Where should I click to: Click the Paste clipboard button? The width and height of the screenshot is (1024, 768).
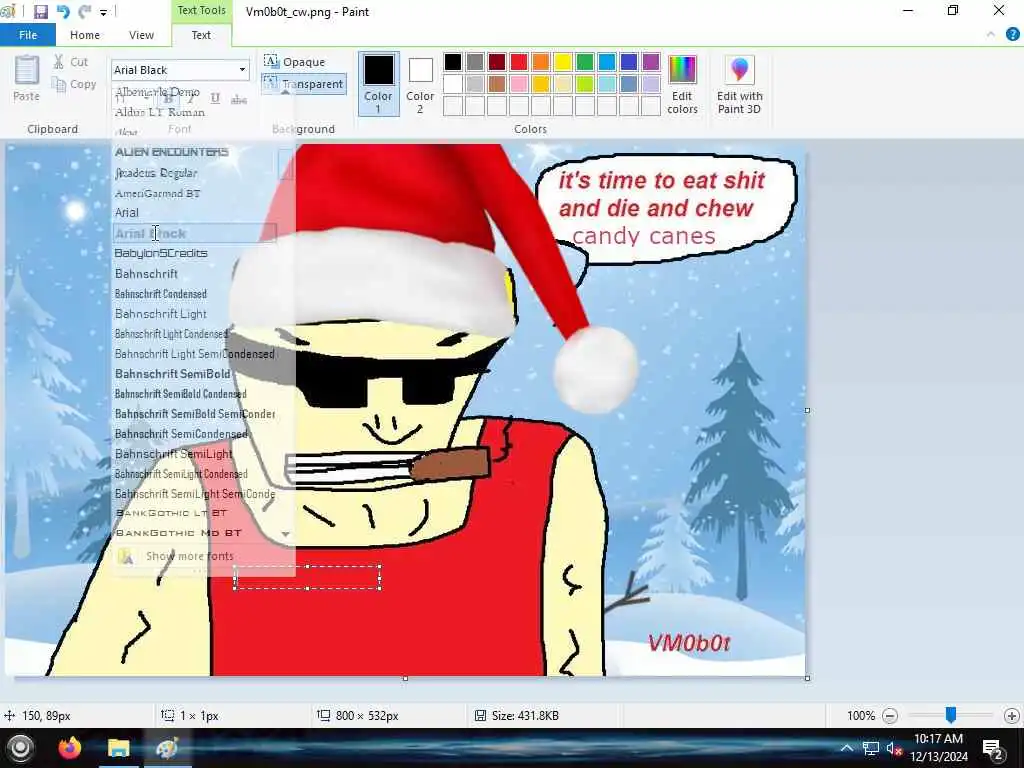pyautogui.click(x=26, y=78)
